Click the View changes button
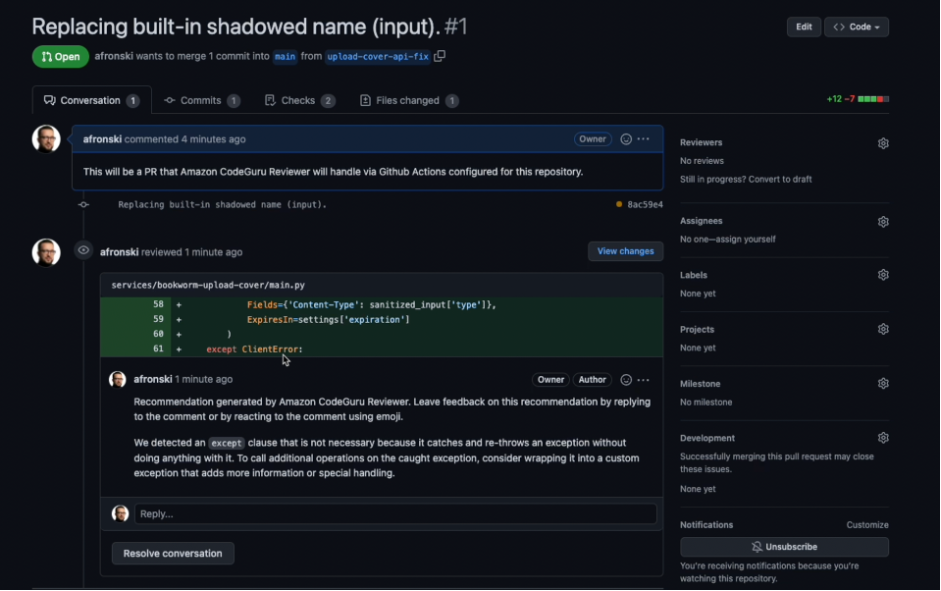Screen dimensions: 941x591 (x=625, y=251)
